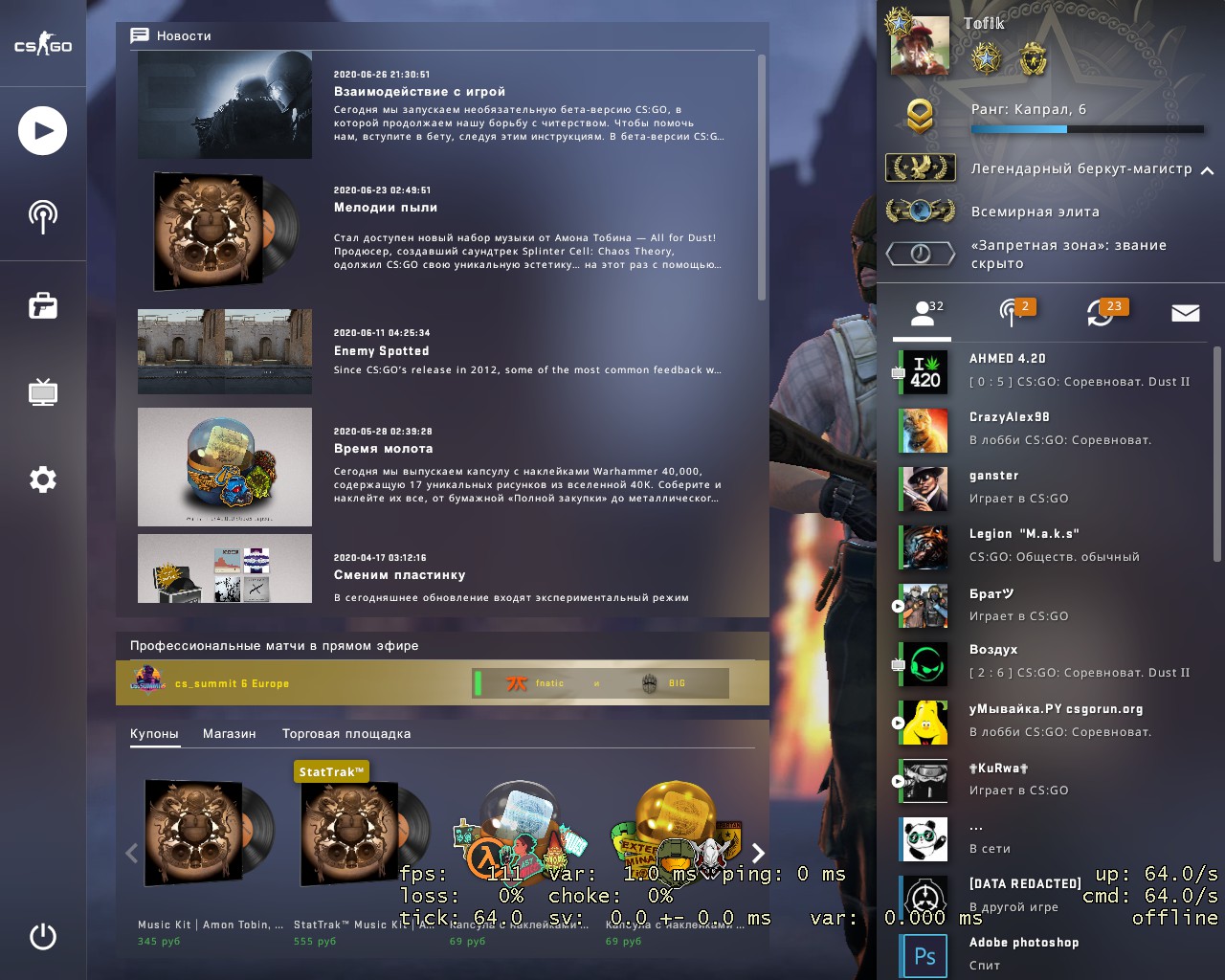Click the rank chevron icon beside Капрал
Image resolution: width=1225 pixels, height=980 pixels.
pos(920,116)
